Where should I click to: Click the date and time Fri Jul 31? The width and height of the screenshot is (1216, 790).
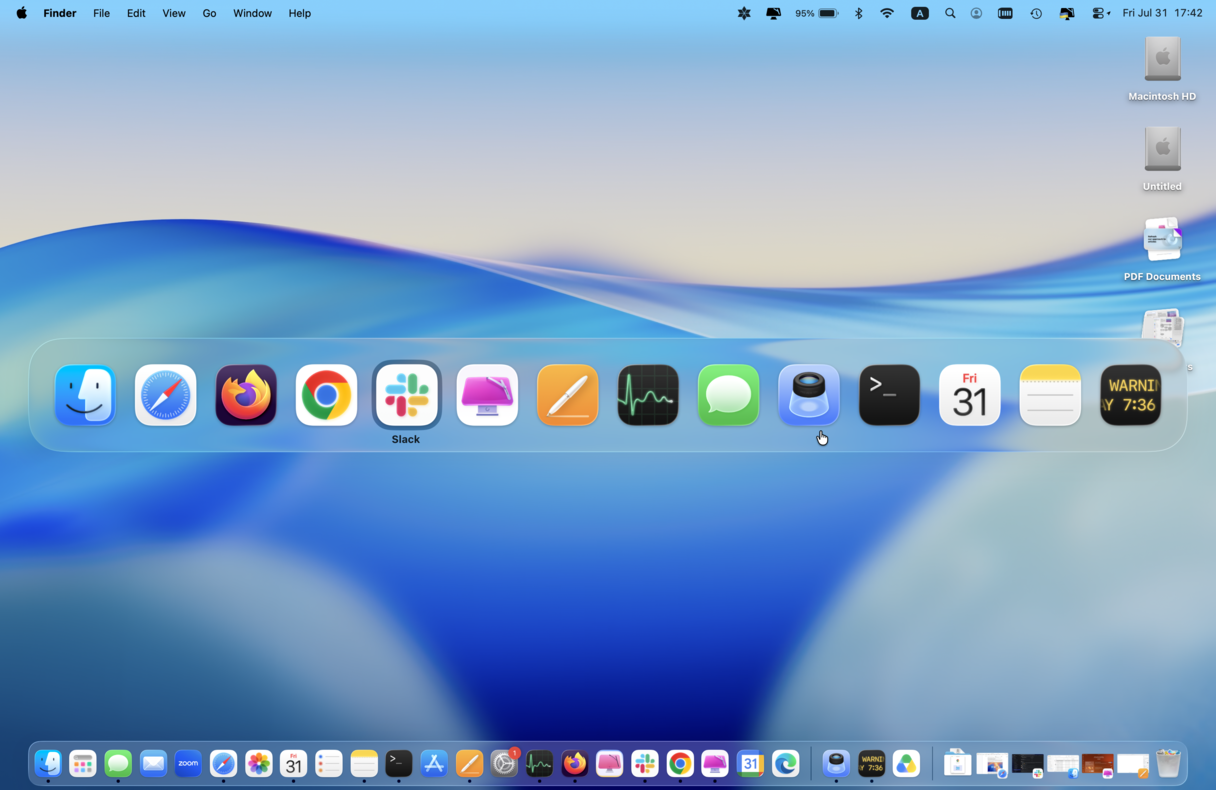(1162, 13)
